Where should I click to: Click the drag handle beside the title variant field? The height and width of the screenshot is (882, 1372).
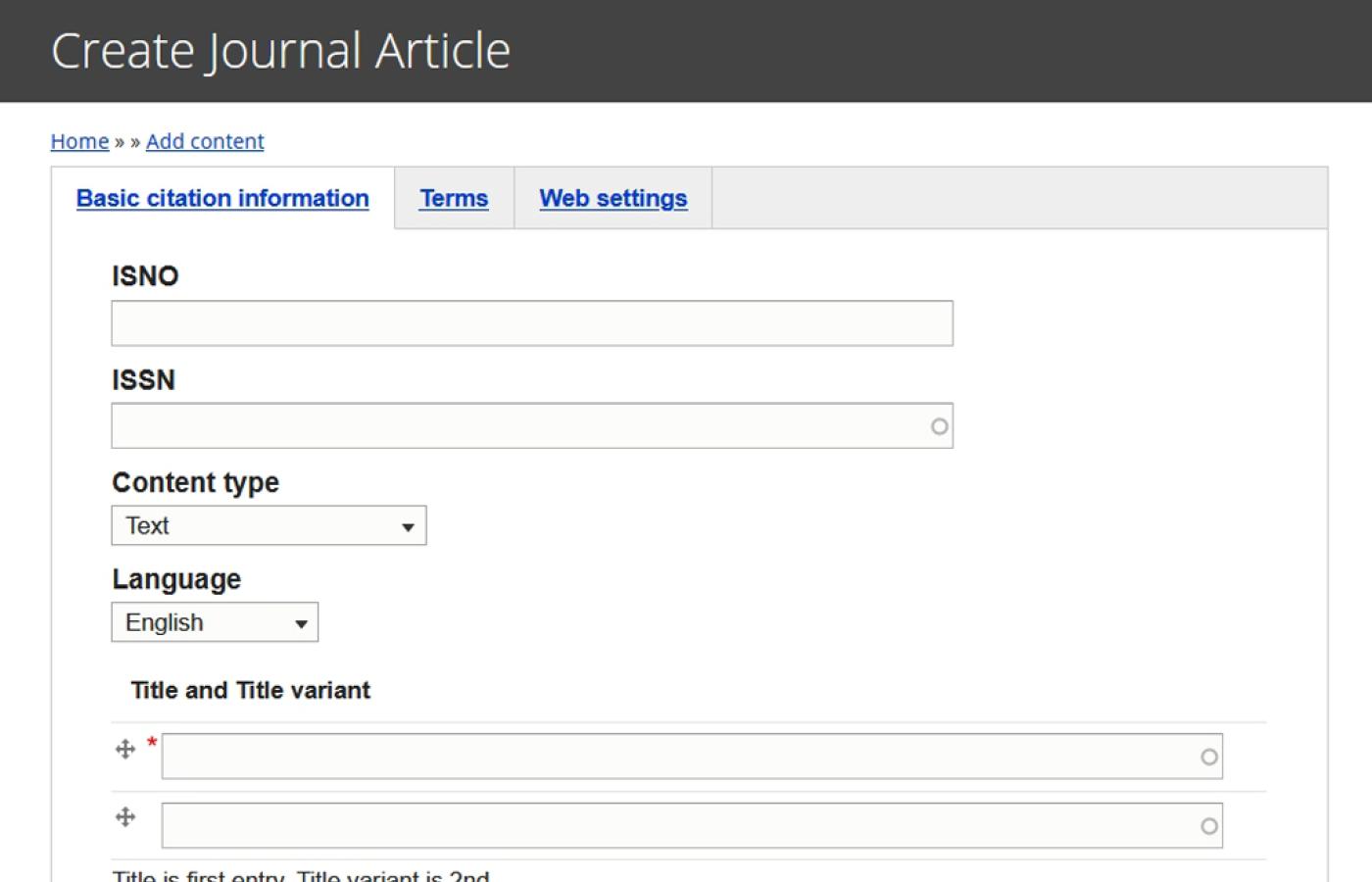[125, 816]
